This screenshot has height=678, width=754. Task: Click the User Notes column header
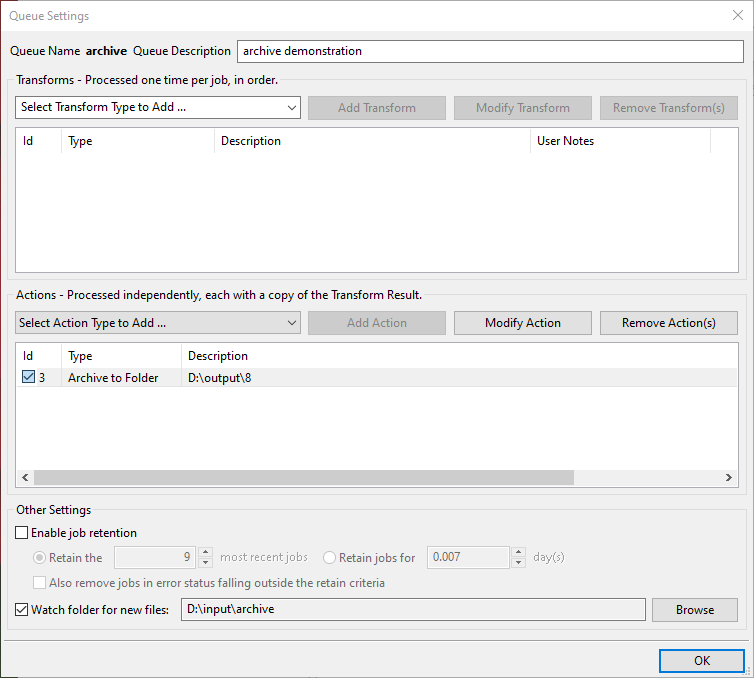(x=619, y=141)
